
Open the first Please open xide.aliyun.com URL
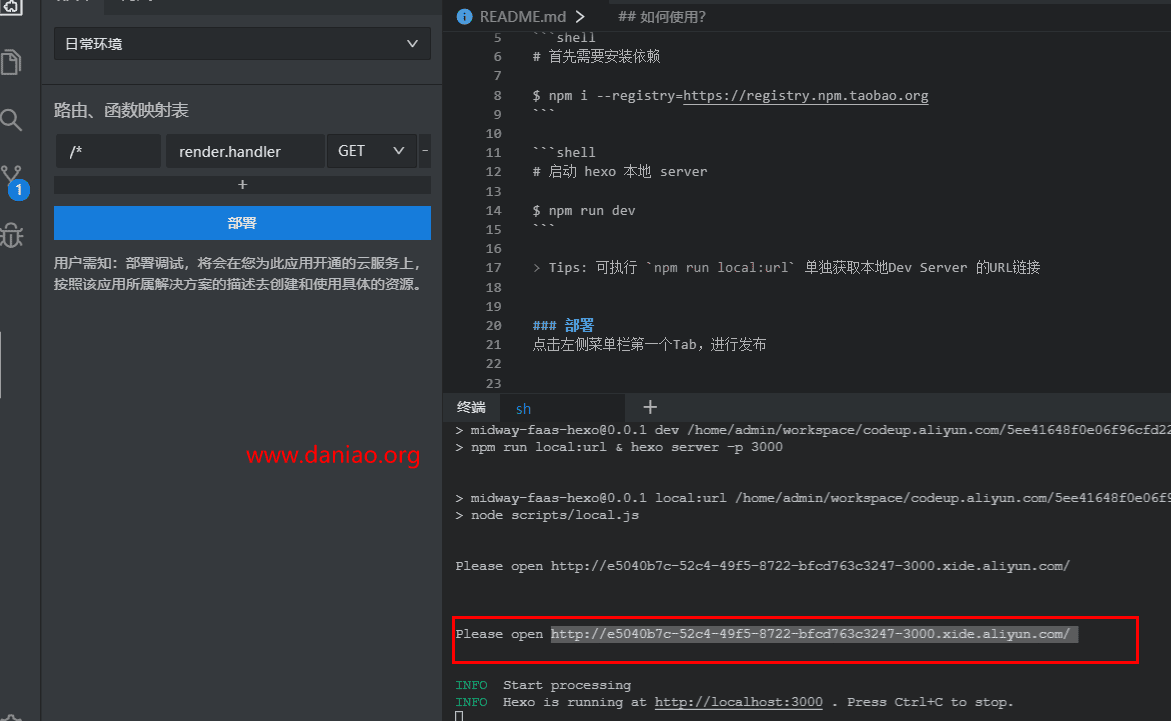[x=810, y=566]
